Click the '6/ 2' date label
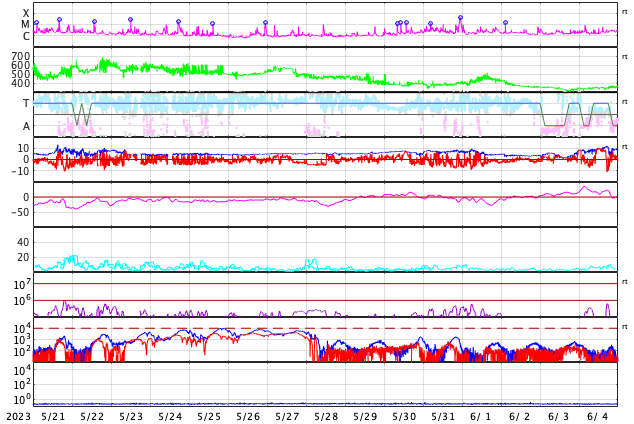Viewport: 634px width, 424px height. 520,417
